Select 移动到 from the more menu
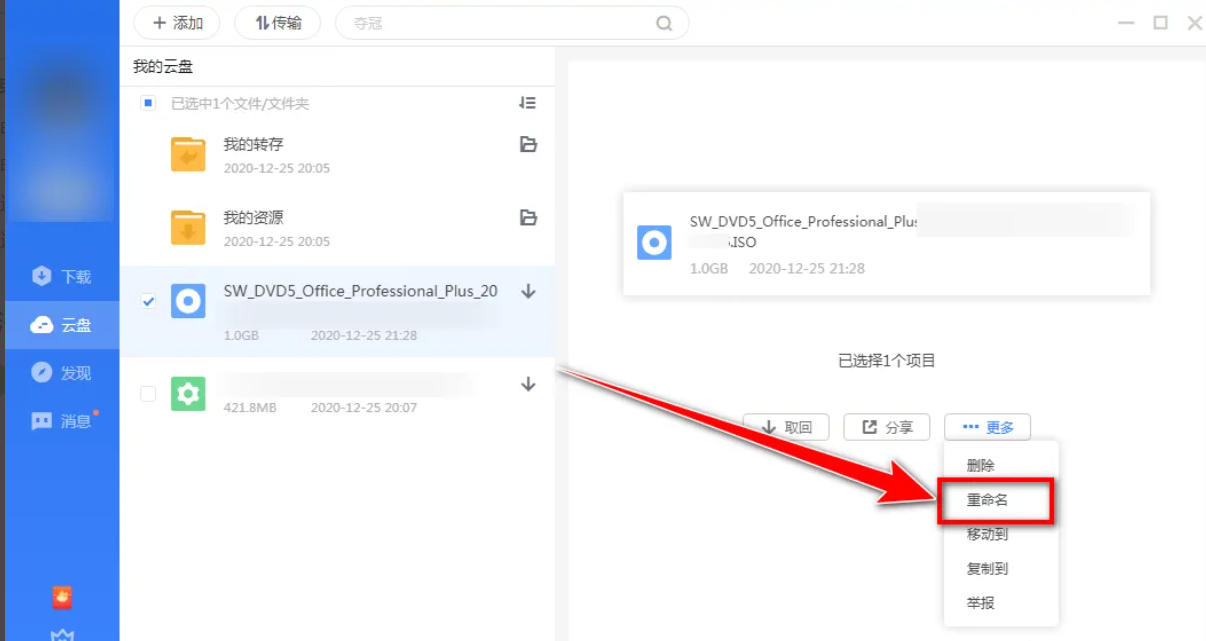The image size is (1206, 641). (x=987, y=535)
